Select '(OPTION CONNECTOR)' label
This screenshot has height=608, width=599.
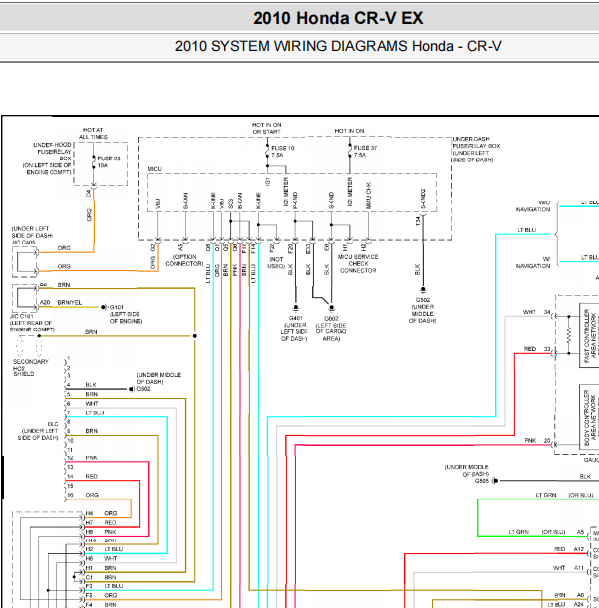coord(184,260)
